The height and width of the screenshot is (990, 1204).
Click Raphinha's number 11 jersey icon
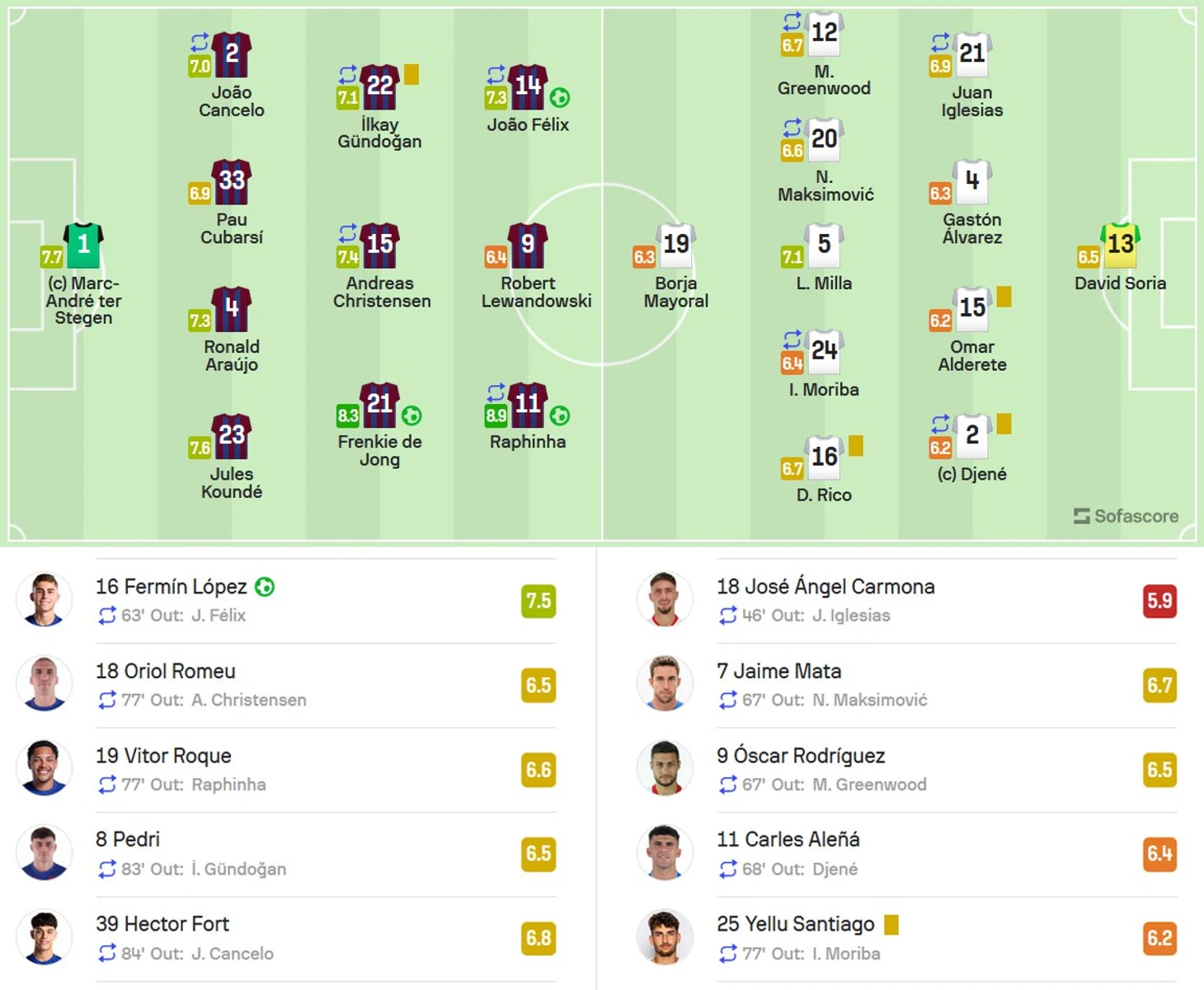[x=528, y=404]
